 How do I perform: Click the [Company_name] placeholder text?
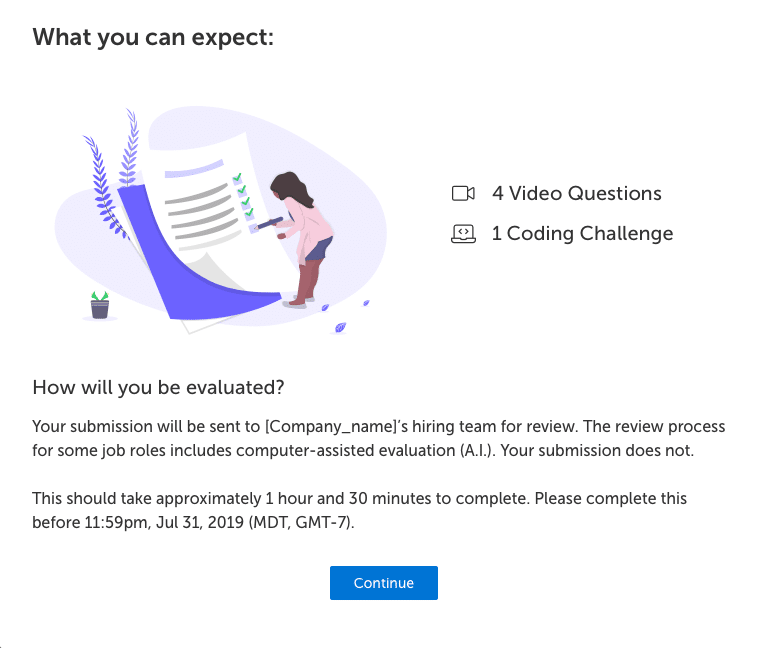[331, 427]
